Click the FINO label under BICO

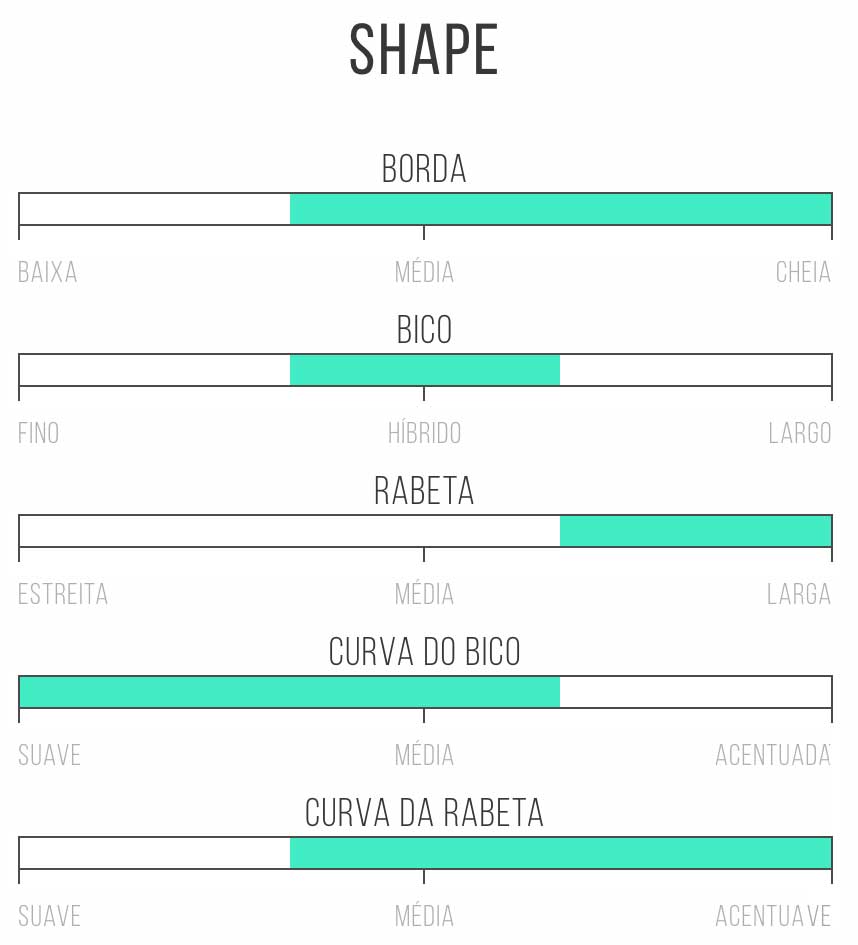point(39,433)
